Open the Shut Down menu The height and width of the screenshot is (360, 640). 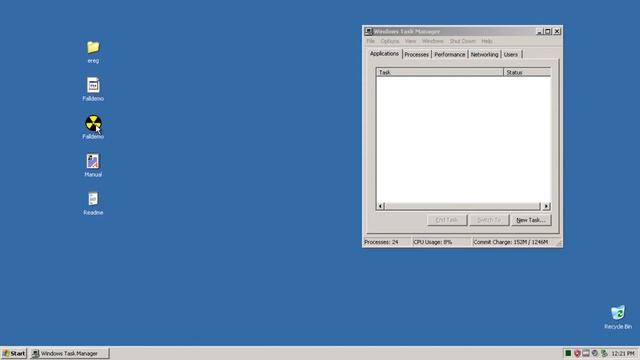coord(463,41)
